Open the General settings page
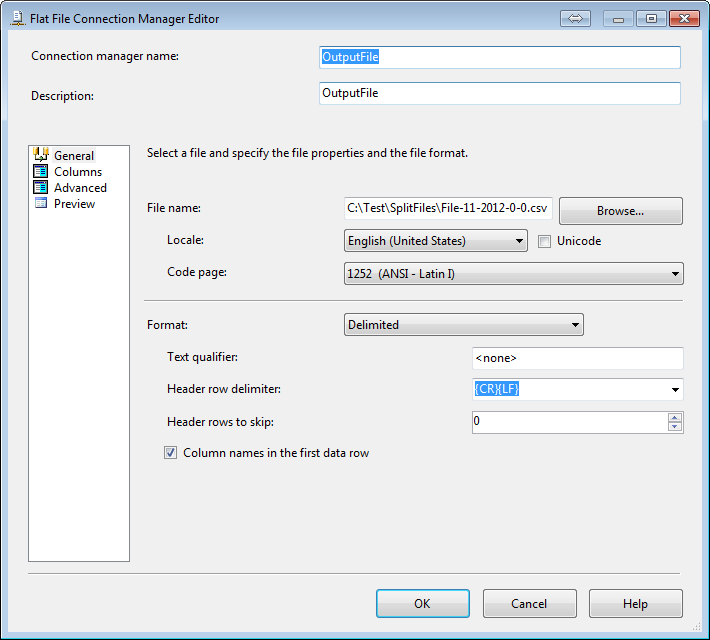This screenshot has width=710, height=640. pos(74,155)
